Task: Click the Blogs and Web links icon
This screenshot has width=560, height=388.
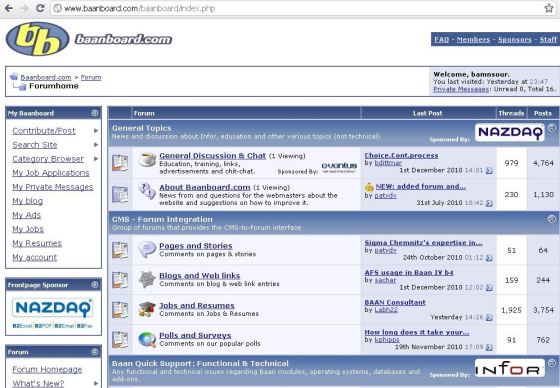Action: tap(147, 279)
